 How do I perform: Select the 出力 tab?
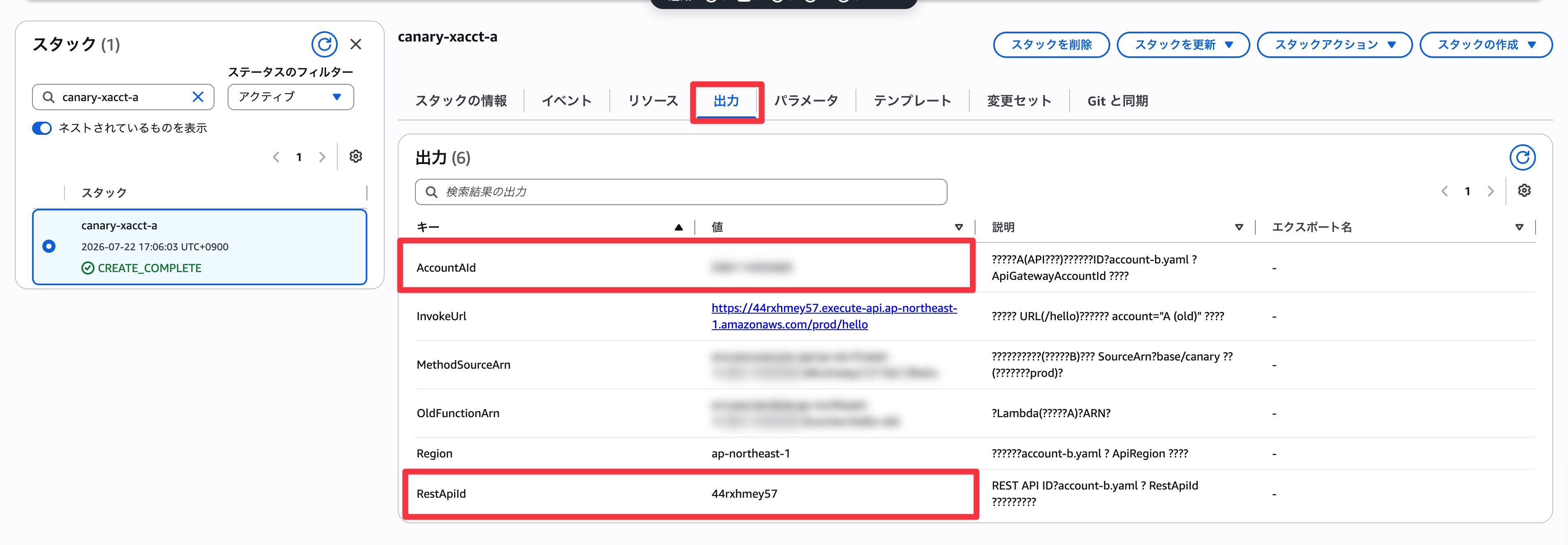pyautogui.click(x=726, y=101)
